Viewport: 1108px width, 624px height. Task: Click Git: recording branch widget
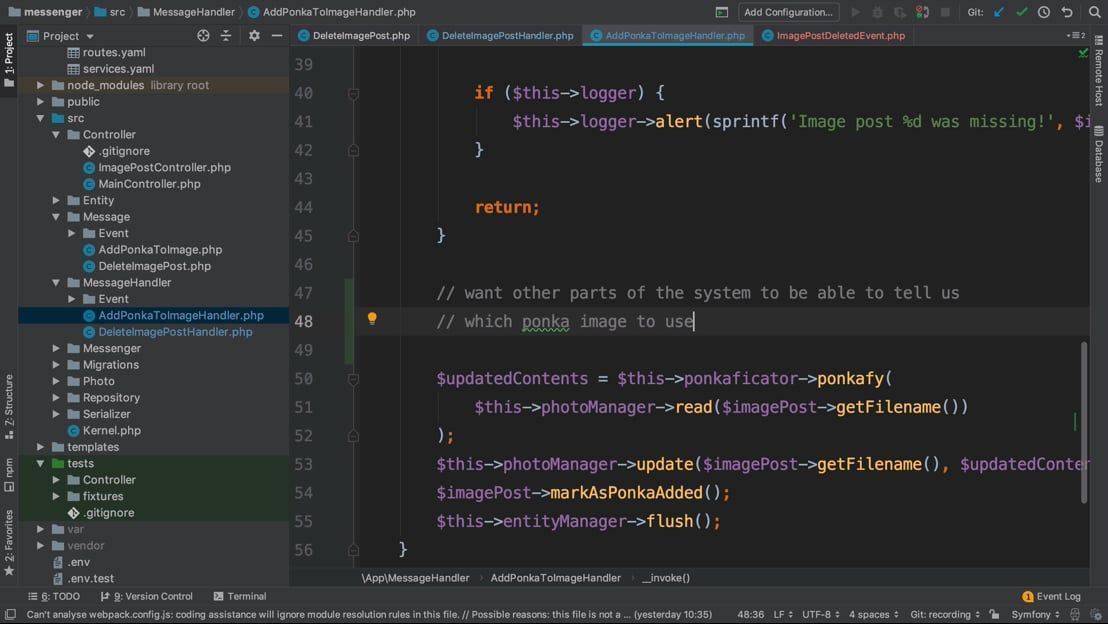pos(945,614)
